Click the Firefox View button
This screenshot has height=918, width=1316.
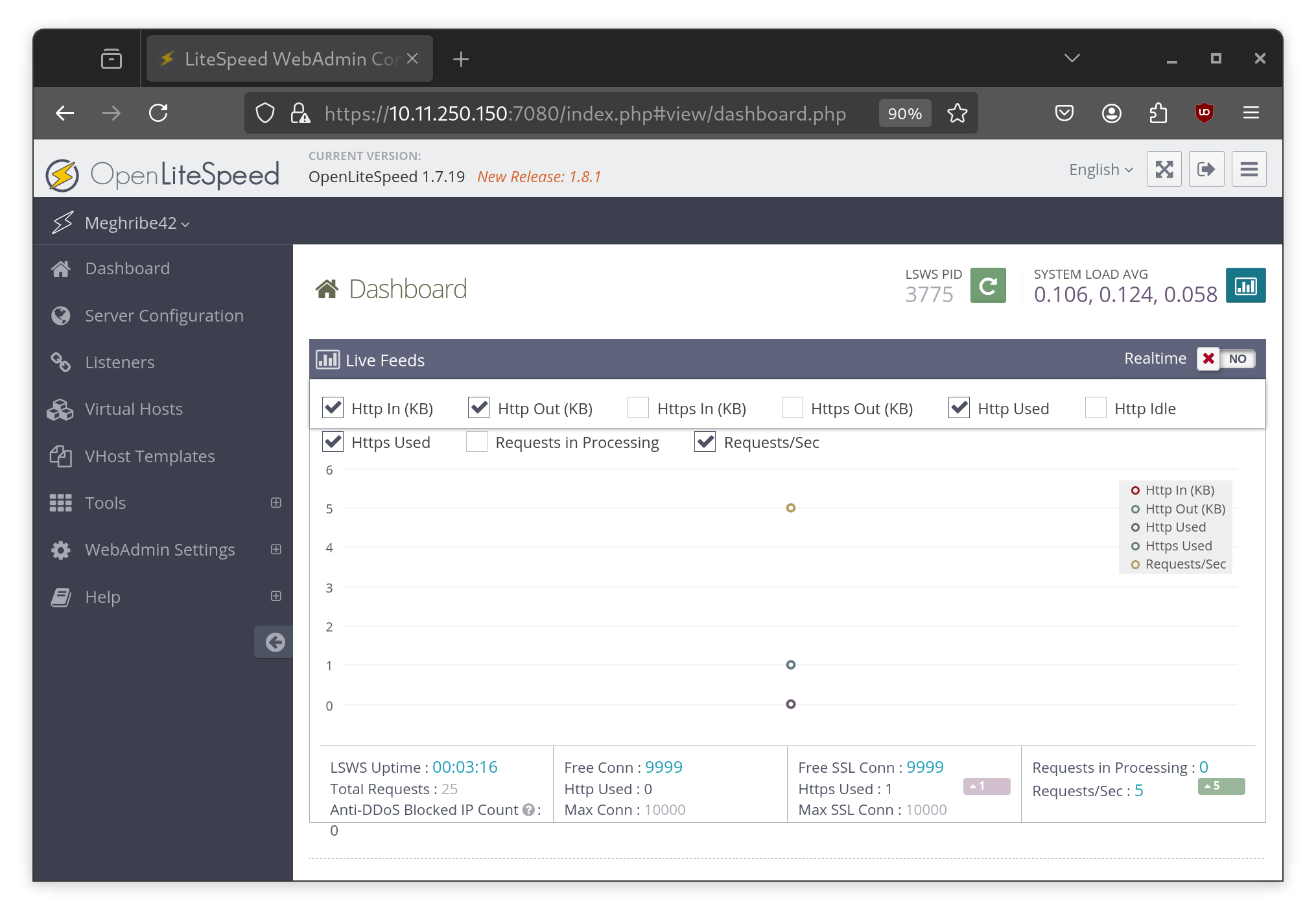point(112,59)
